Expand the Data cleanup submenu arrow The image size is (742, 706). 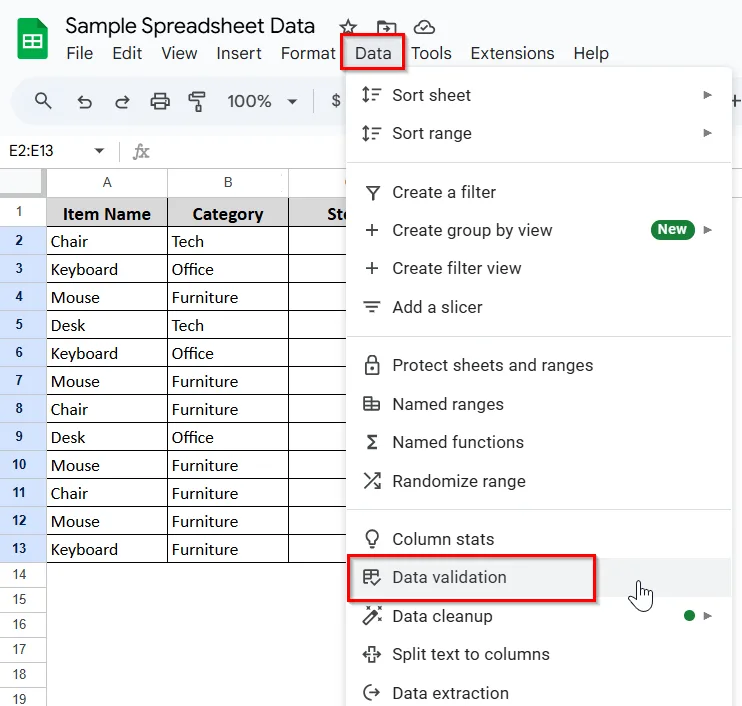coord(707,616)
